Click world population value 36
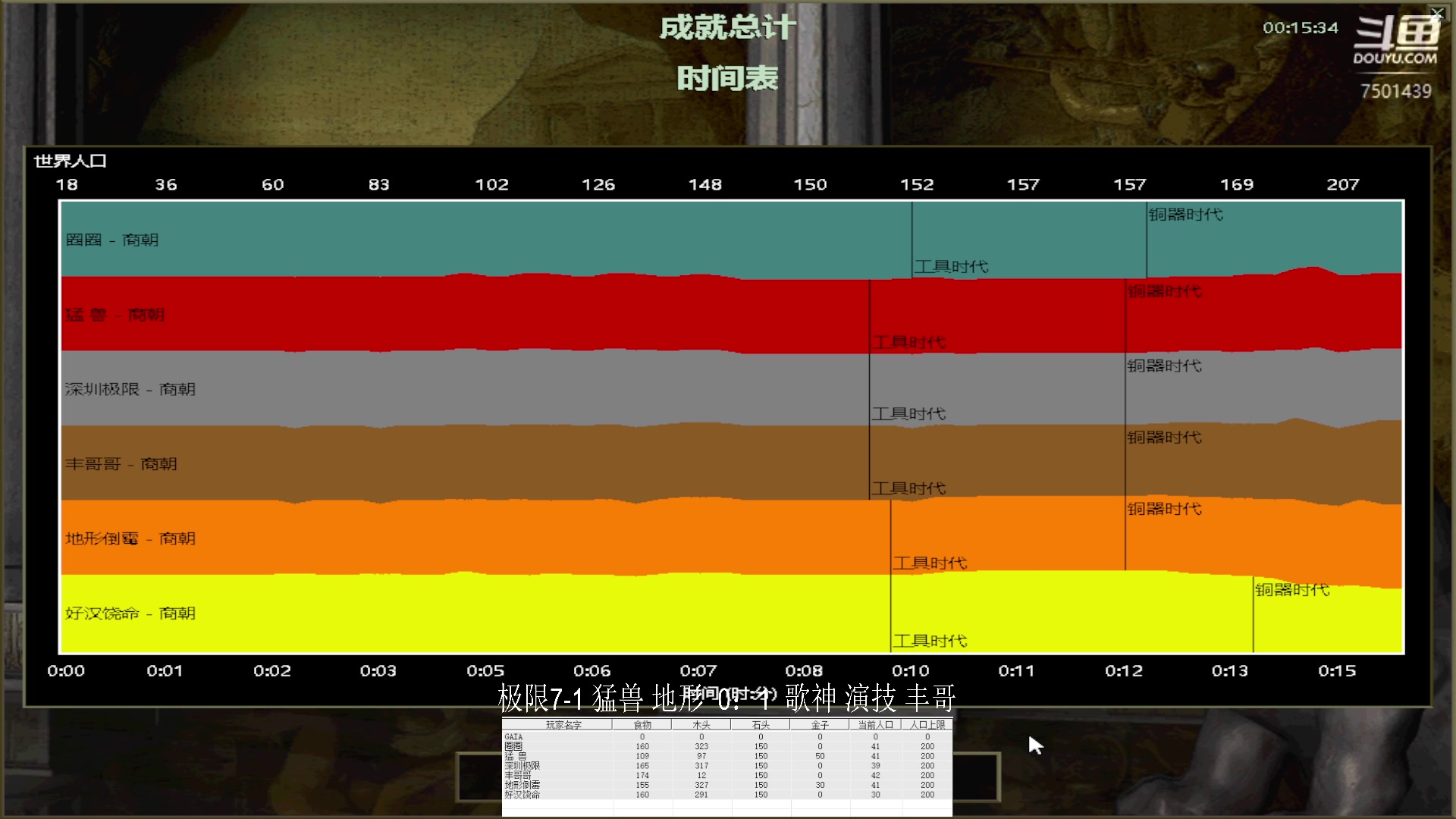 (x=166, y=184)
